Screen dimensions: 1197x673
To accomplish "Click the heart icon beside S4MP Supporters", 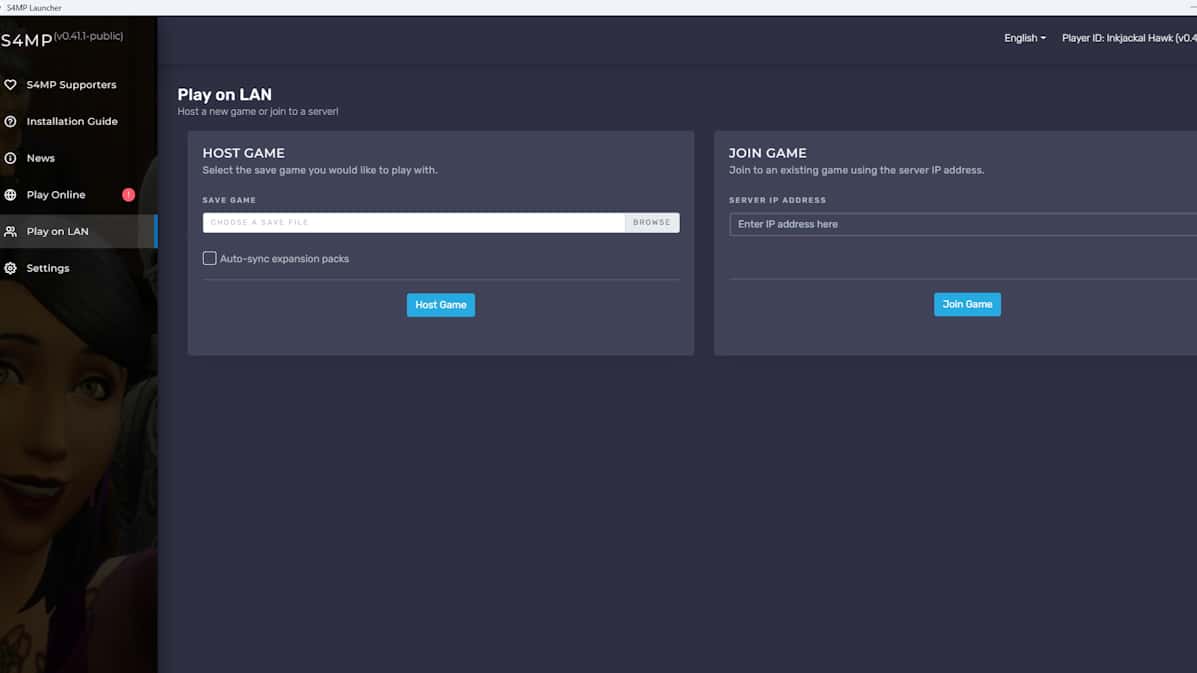I will coord(11,85).
